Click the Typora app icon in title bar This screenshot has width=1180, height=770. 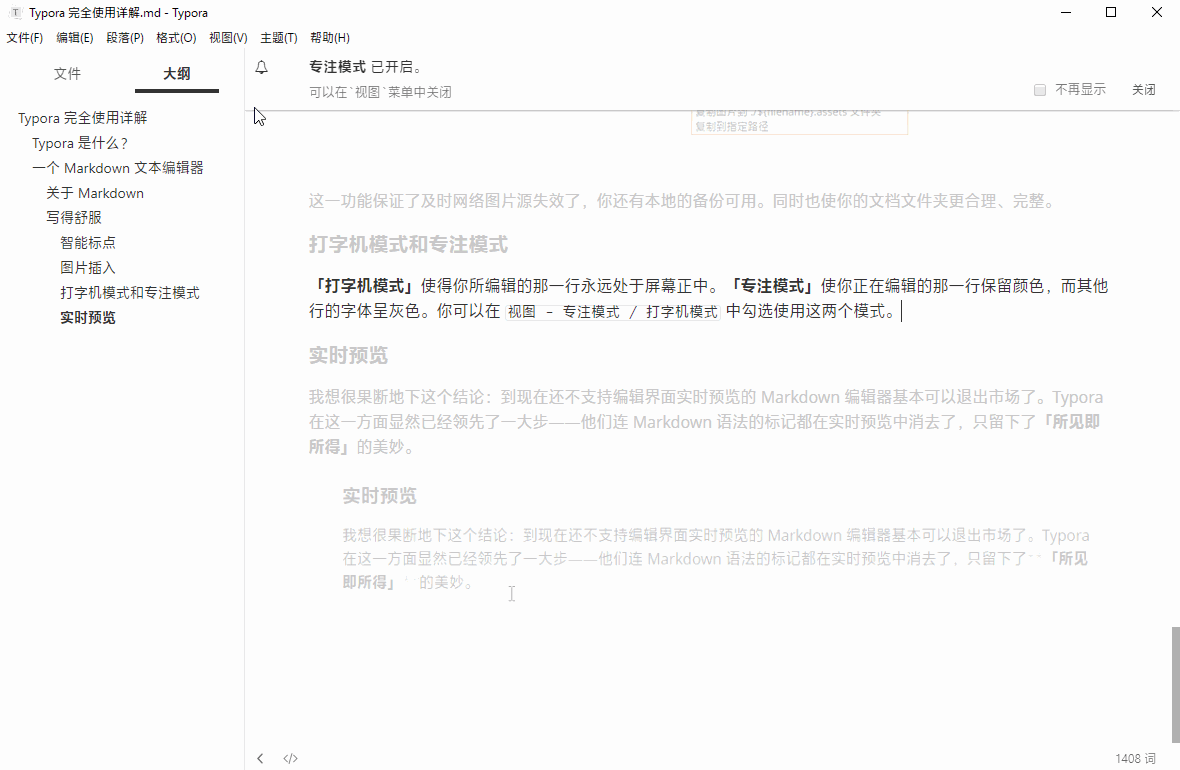(14, 13)
